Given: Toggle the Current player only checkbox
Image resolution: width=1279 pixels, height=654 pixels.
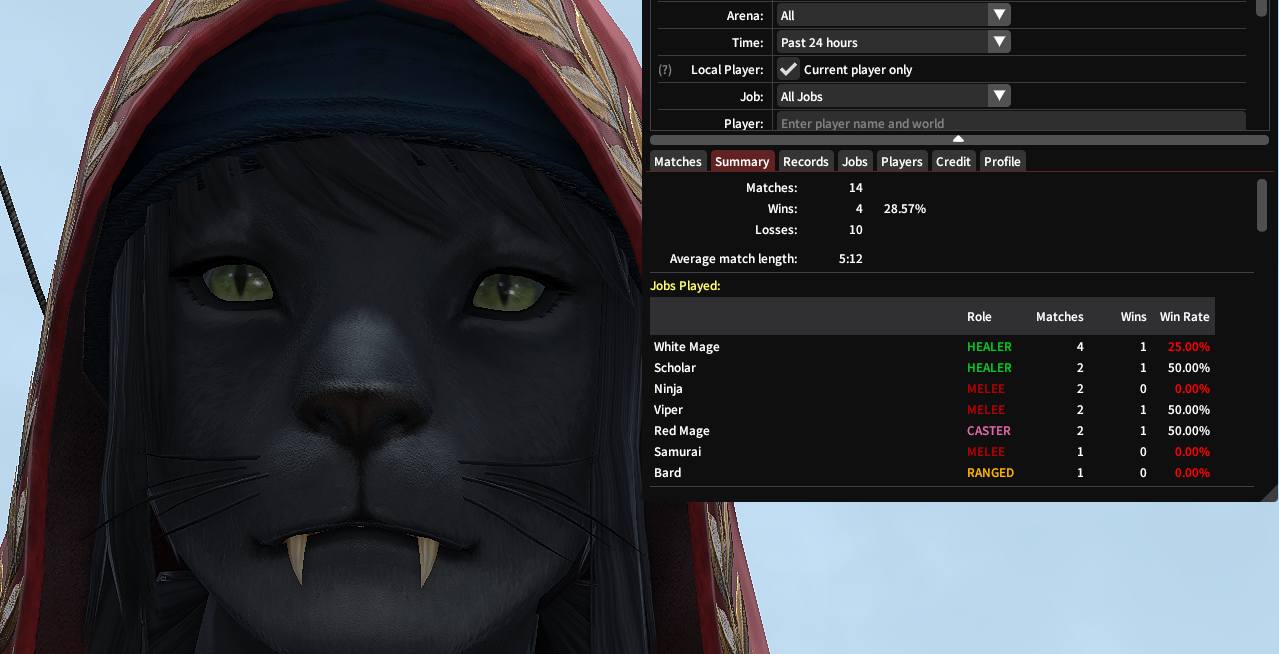Looking at the screenshot, I should (x=789, y=69).
